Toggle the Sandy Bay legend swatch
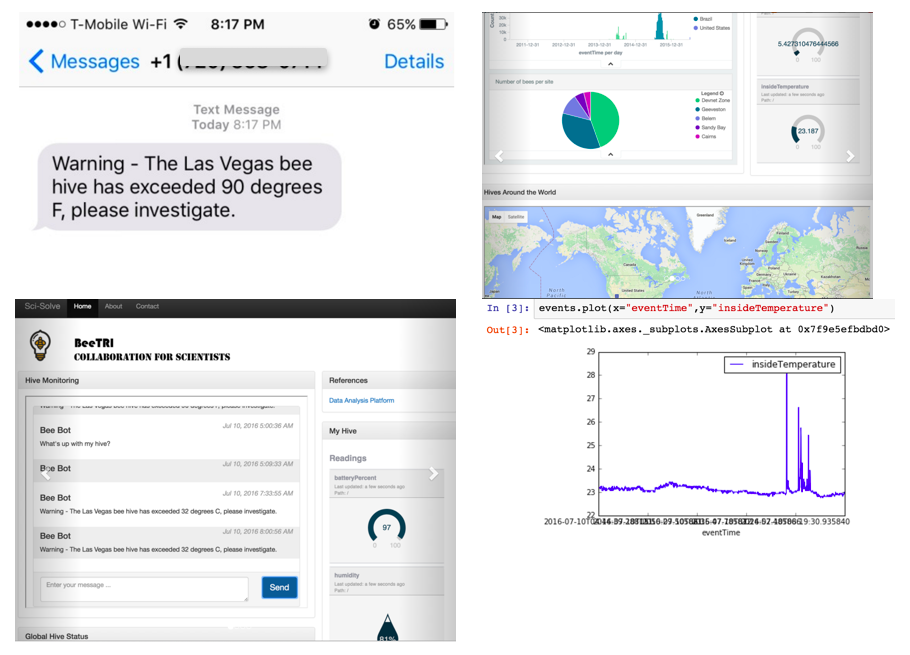The width and height of the screenshot is (910, 655). coord(697,127)
